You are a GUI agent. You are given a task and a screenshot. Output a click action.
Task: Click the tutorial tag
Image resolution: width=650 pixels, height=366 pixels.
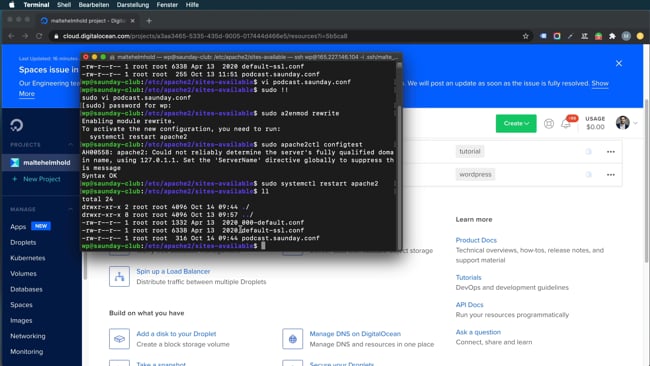470,151
